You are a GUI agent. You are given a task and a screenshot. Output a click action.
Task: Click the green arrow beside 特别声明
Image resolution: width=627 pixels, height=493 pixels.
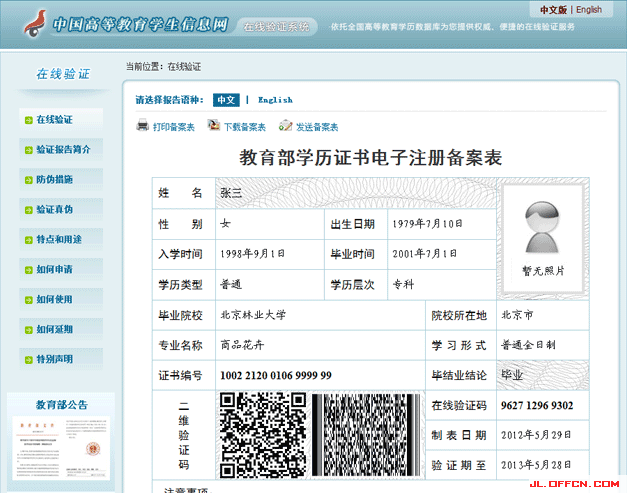coord(28,359)
